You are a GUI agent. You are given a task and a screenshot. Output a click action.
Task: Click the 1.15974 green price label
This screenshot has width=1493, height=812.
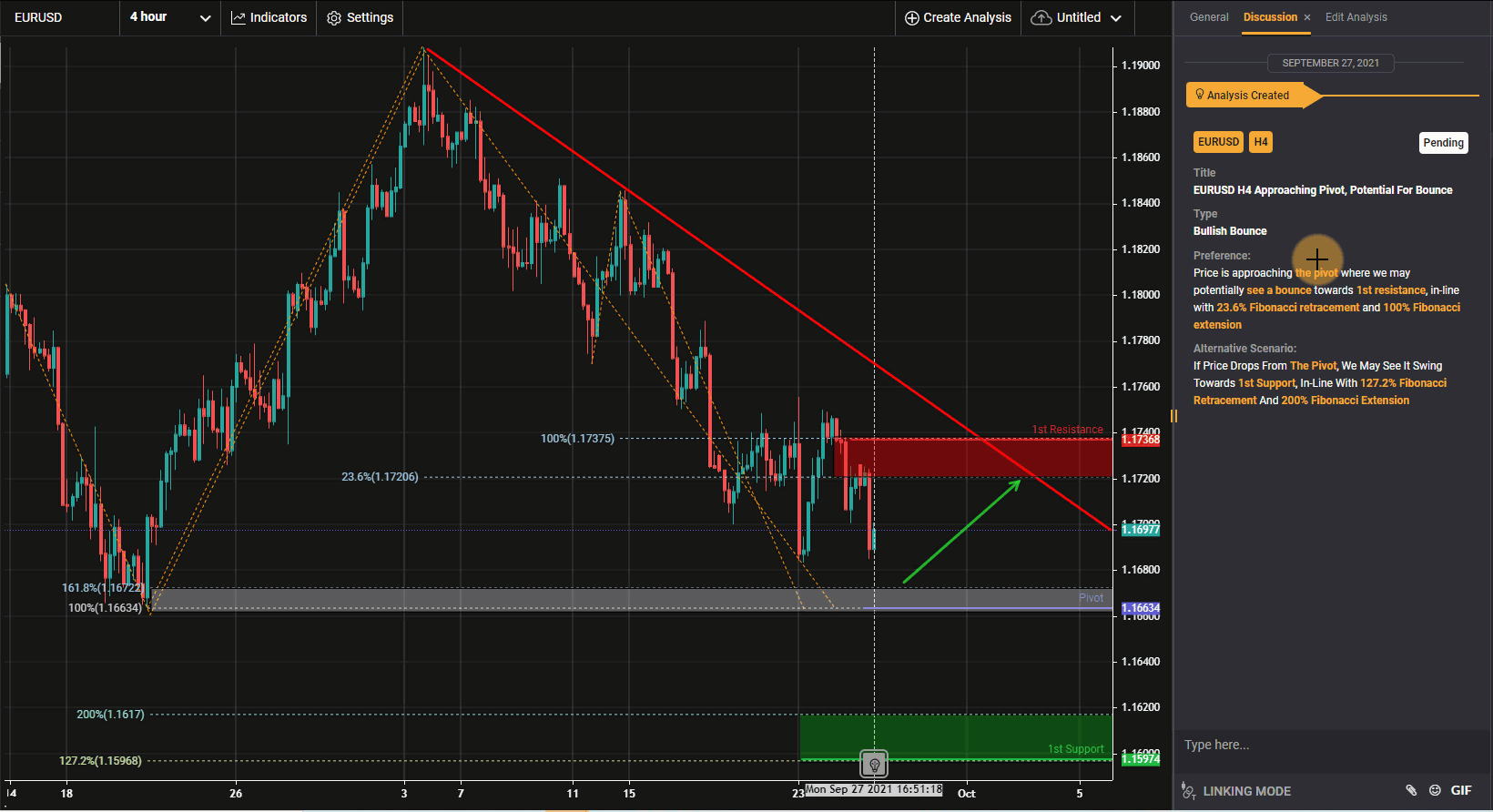click(1140, 759)
